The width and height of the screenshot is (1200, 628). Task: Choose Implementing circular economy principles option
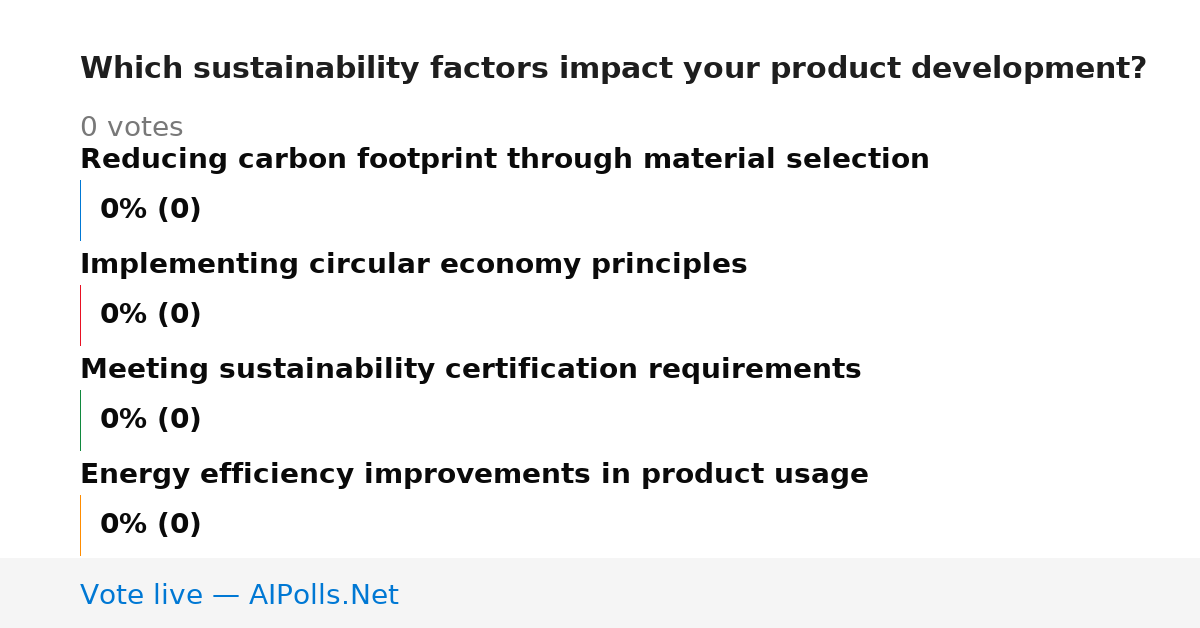pyautogui.click(x=413, y=265)
